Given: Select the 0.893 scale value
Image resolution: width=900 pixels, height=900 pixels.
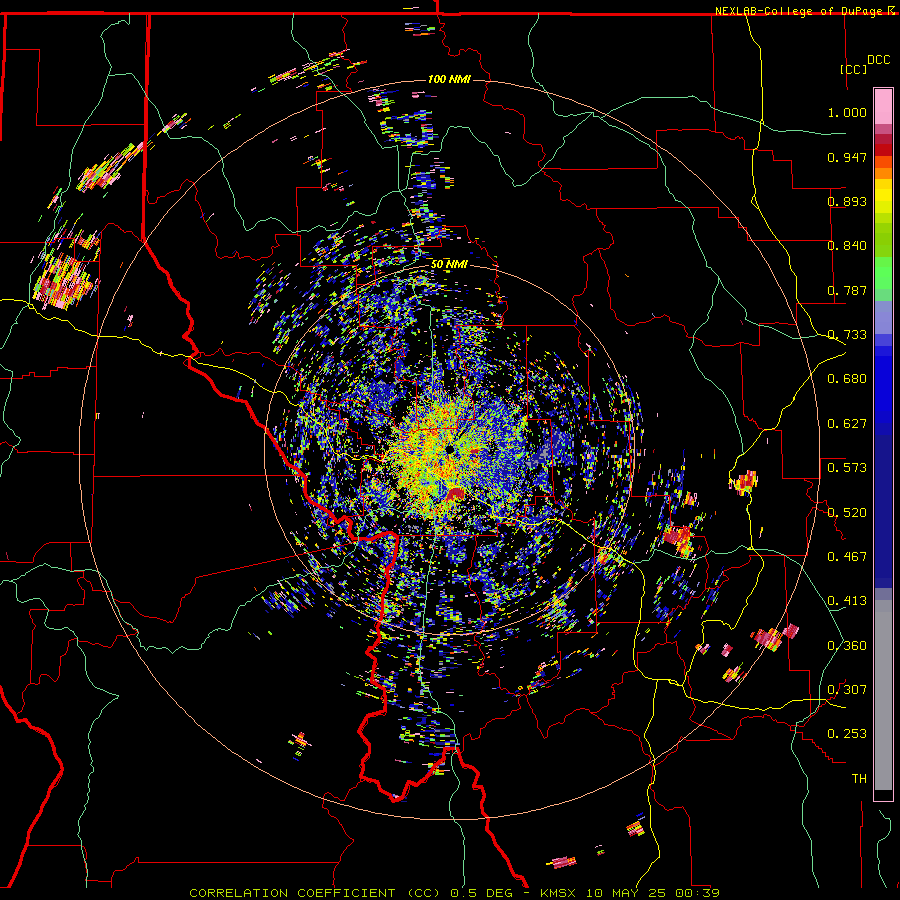Looking at the screenshot, I should 847,201.
